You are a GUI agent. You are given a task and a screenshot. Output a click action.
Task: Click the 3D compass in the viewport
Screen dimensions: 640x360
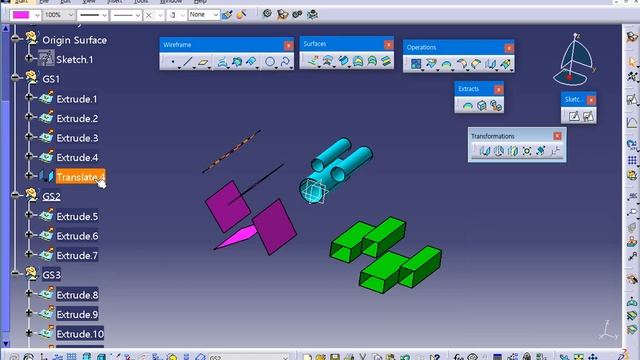click(x=574, y=60)
